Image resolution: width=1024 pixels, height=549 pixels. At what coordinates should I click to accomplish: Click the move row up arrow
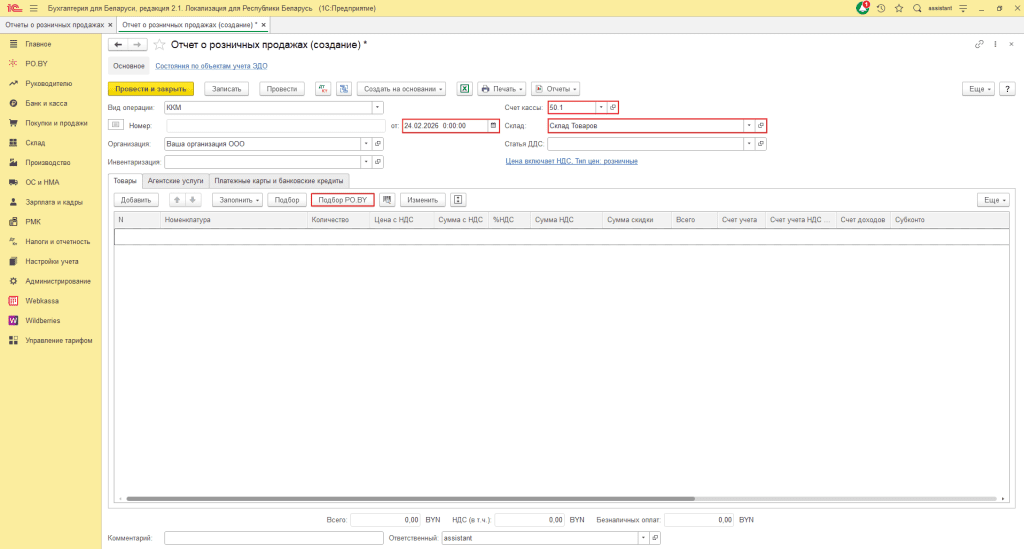(x=178, y=200)
